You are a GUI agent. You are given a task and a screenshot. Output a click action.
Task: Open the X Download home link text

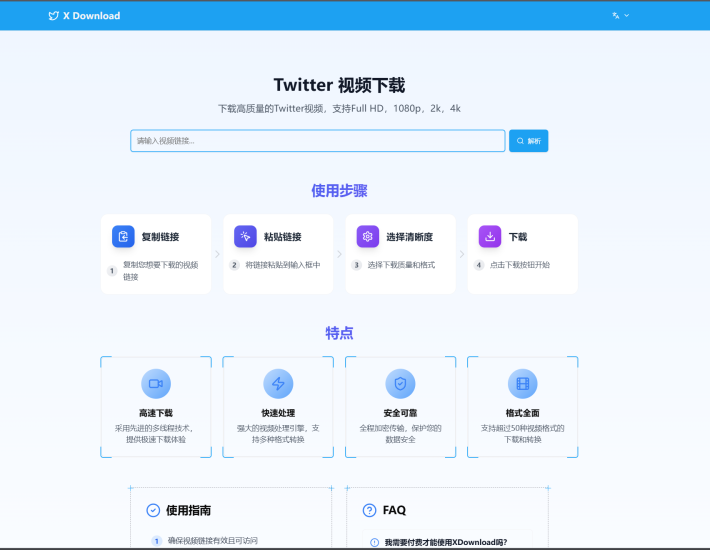[91, 16]
